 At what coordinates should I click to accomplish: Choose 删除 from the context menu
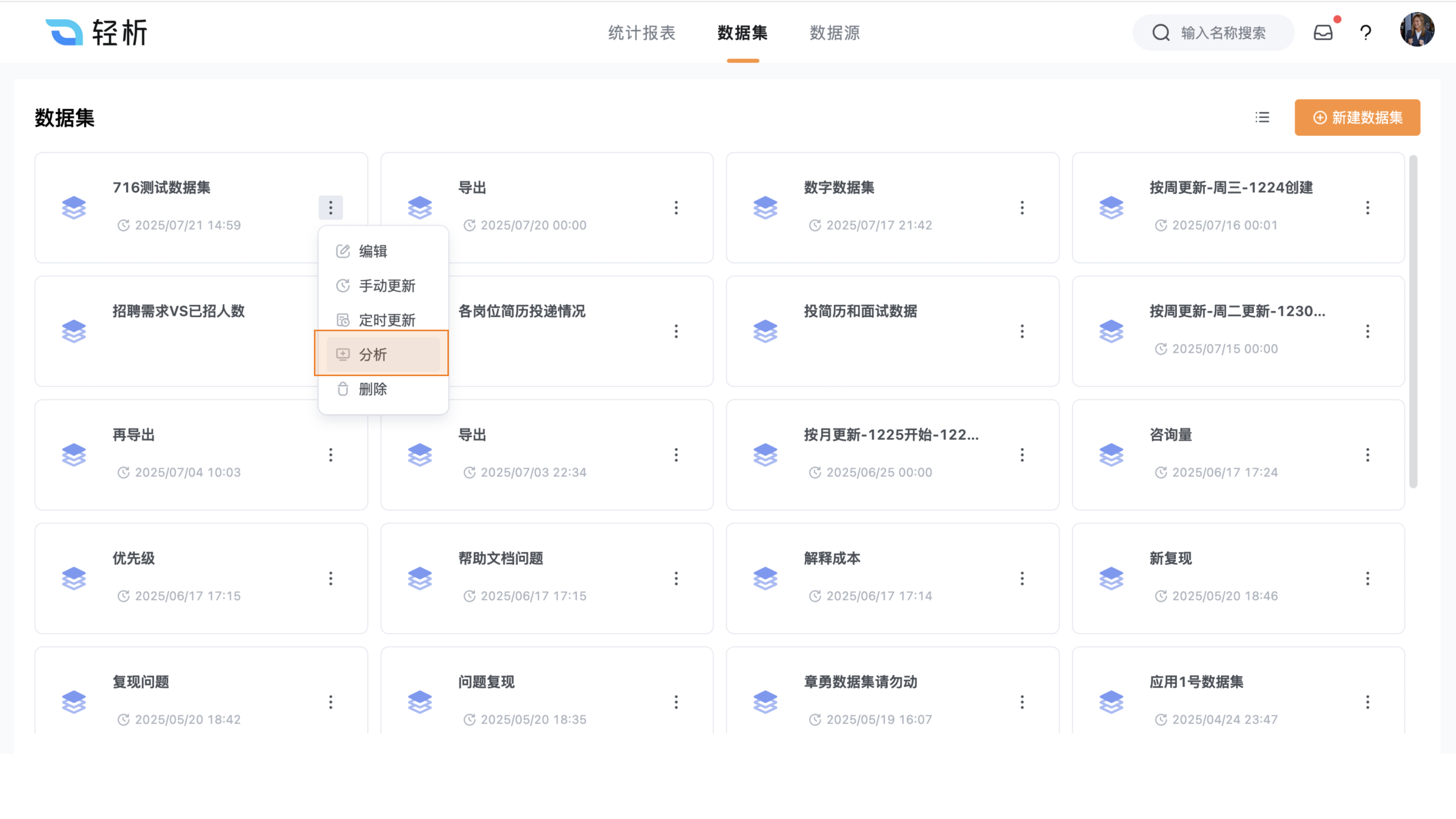[x=383, y=389]
